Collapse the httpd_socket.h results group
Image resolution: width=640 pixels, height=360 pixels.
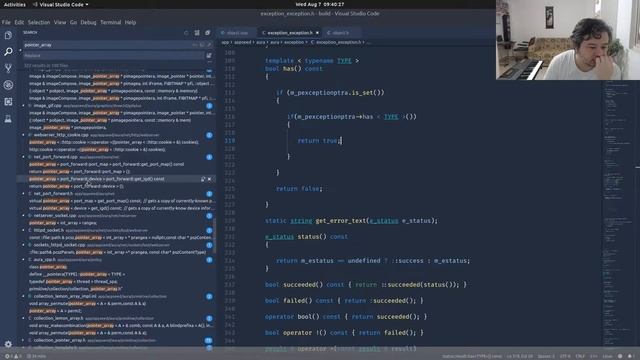[23, 231]
